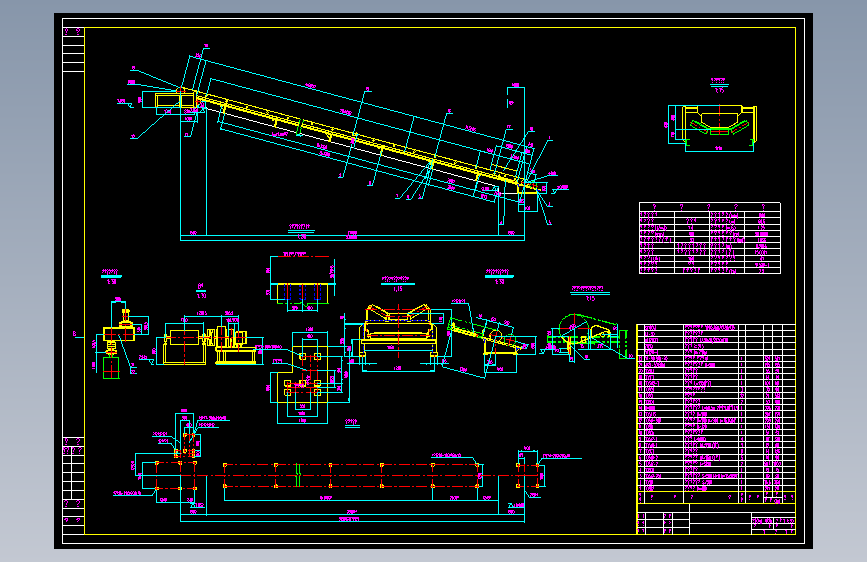Select the parts list table at lower right
The image size is (867, 562).
[716, 413]
